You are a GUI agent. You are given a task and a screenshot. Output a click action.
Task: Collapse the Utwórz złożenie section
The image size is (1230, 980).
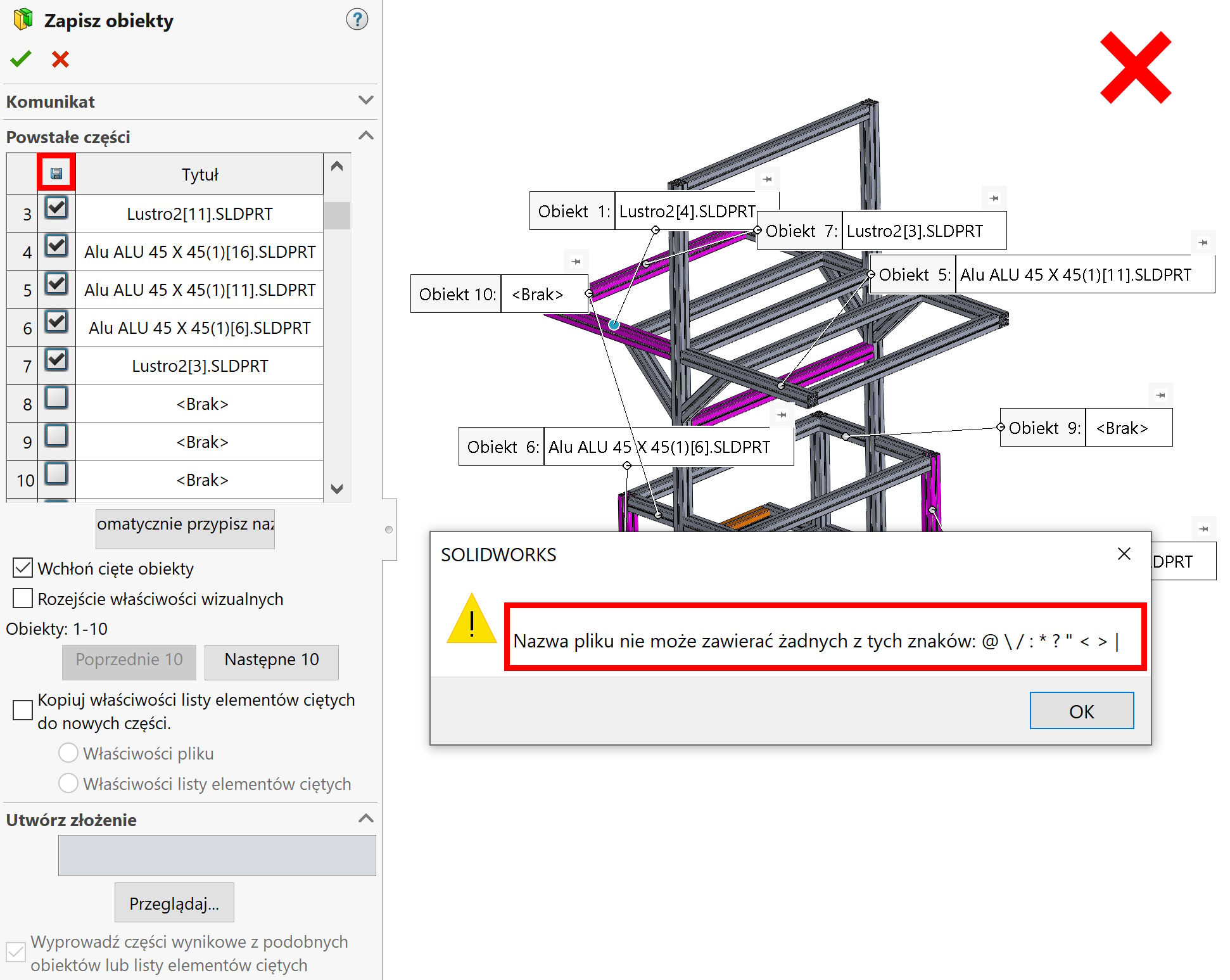coord(365,819)
